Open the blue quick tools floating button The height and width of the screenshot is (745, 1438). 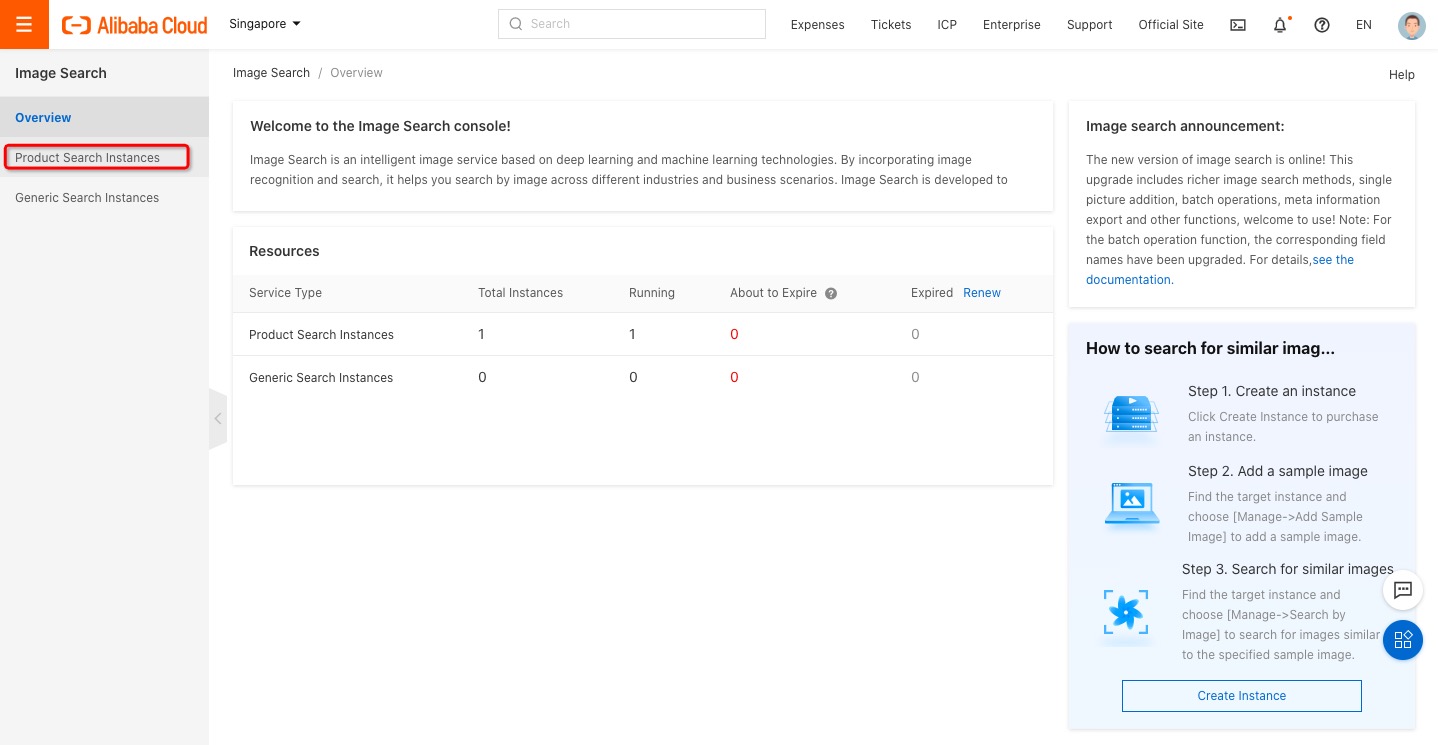point(1402,640)
